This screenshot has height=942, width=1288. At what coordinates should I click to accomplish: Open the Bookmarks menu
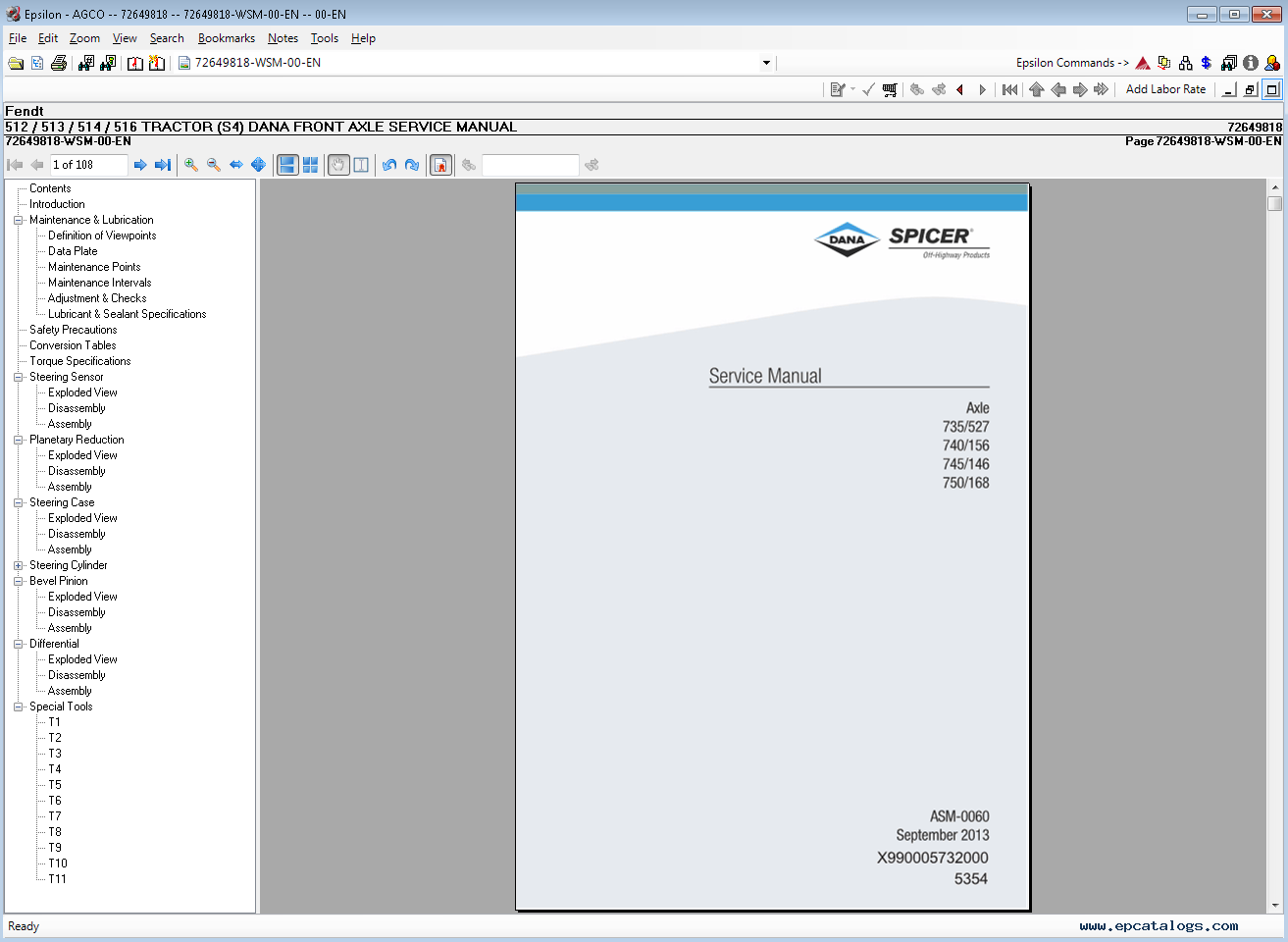click(227, 38)
